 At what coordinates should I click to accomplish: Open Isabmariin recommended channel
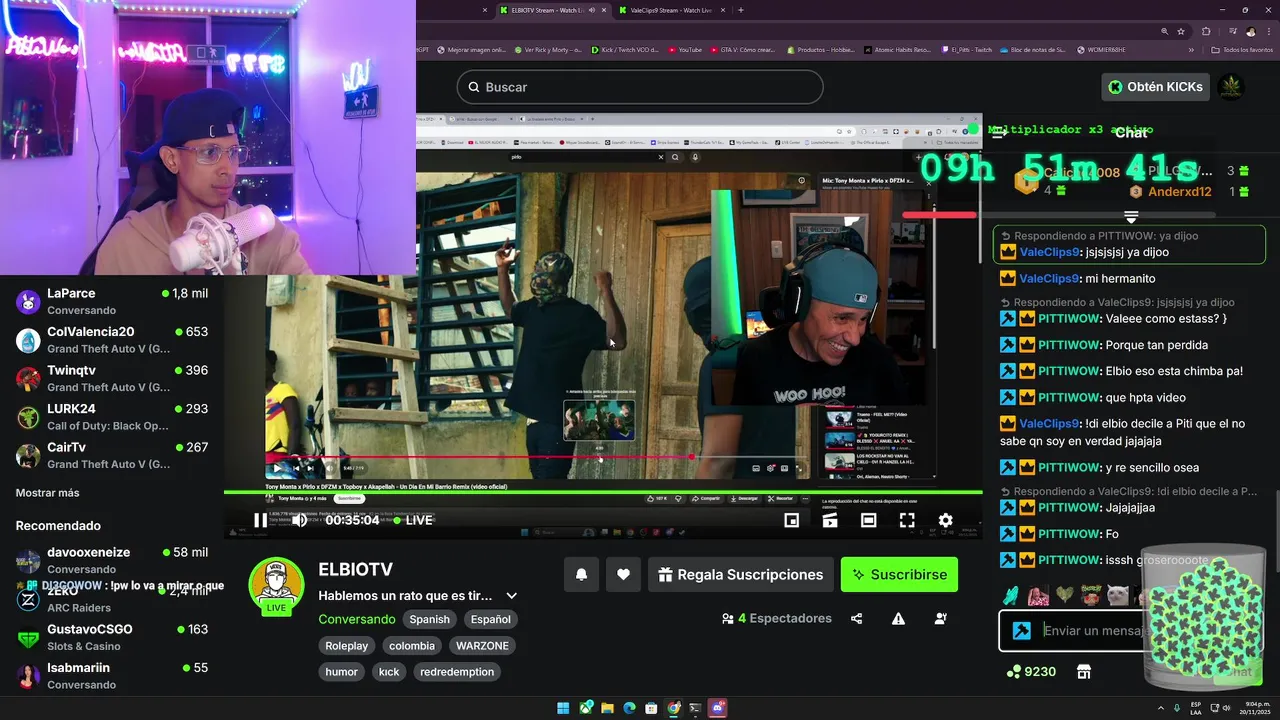tap(112, 675)
